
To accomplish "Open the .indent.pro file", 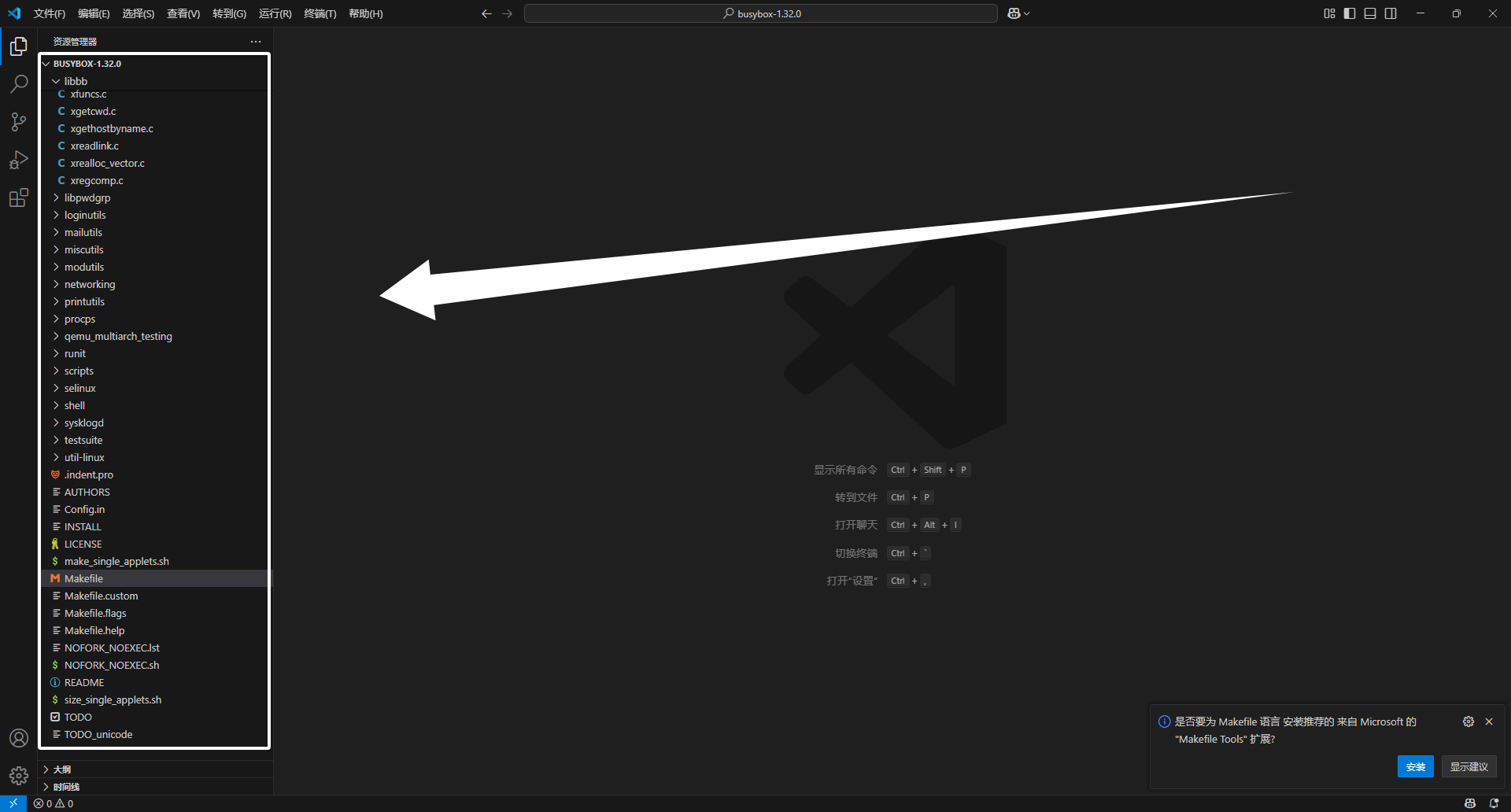I will (155, 474).
